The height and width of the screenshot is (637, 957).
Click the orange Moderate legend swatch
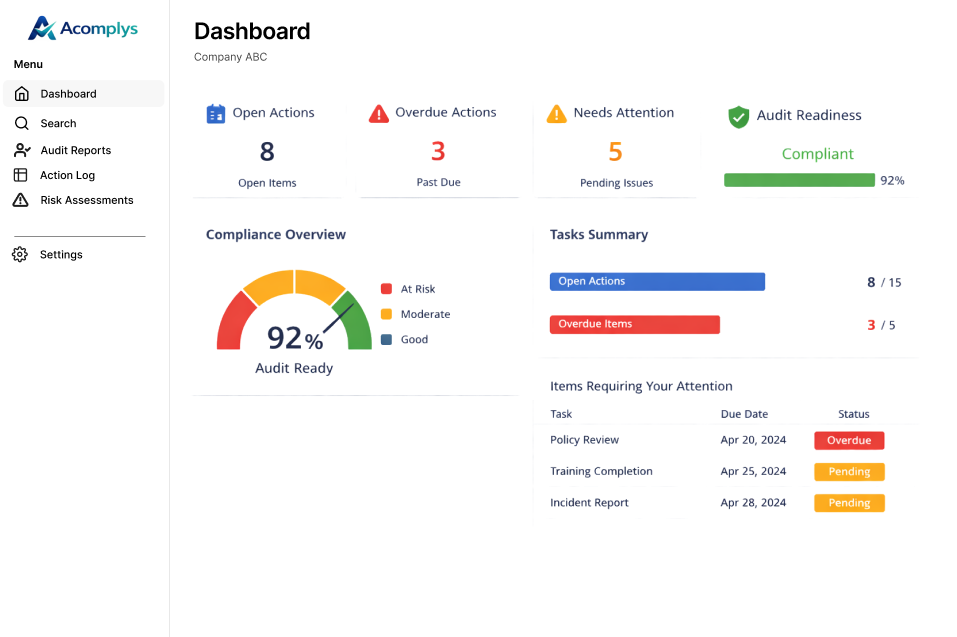386,314
